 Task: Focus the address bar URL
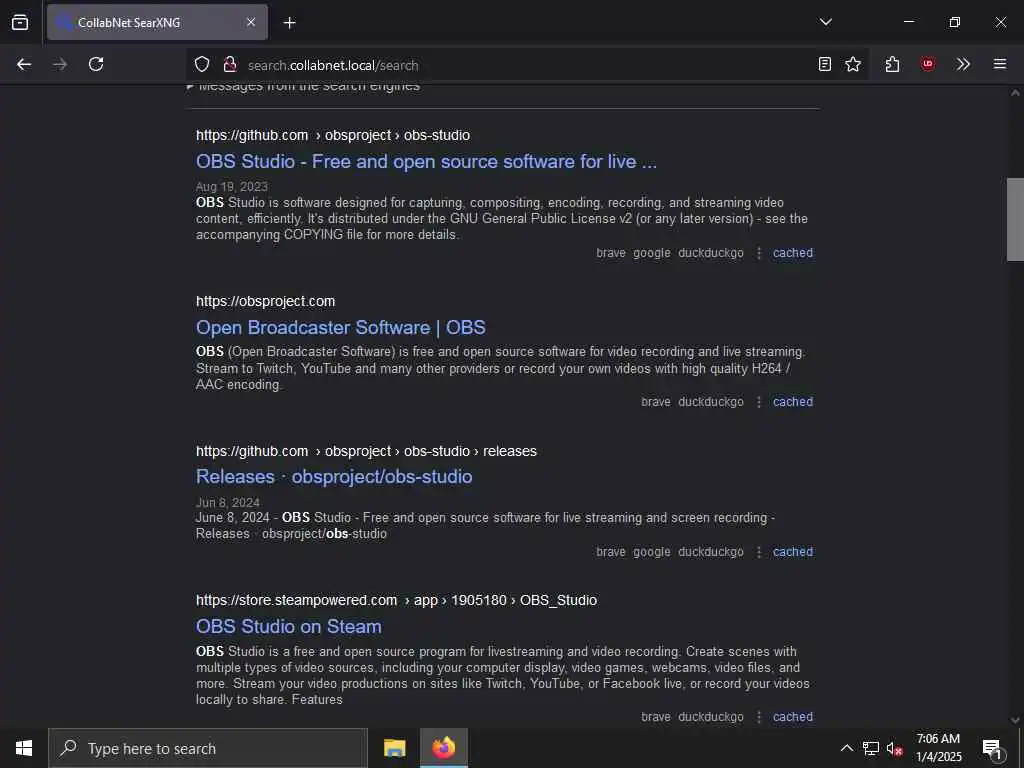[333, 65]
